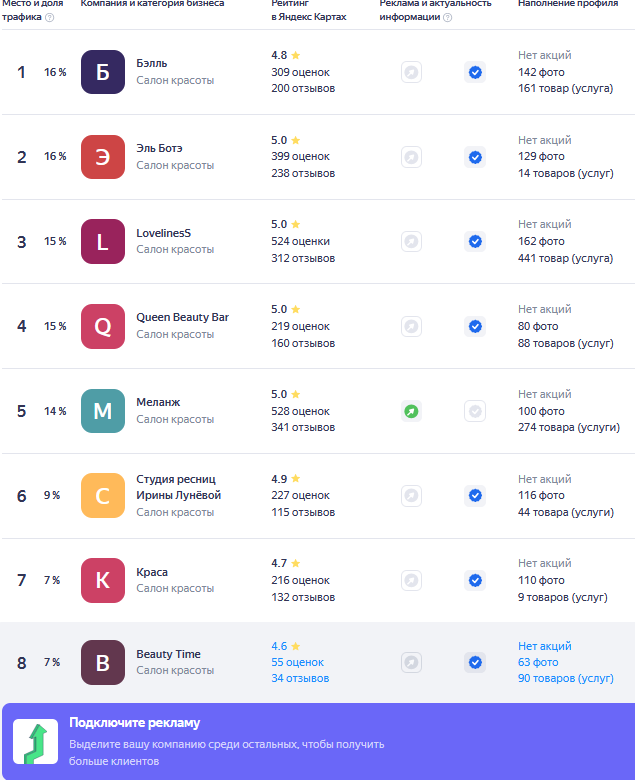The width and height of the screenshot is (635, 780).
Task: Click the Queen Beauty Bar avatar icon
Action: pyautogui.click(x=103, y=326)
